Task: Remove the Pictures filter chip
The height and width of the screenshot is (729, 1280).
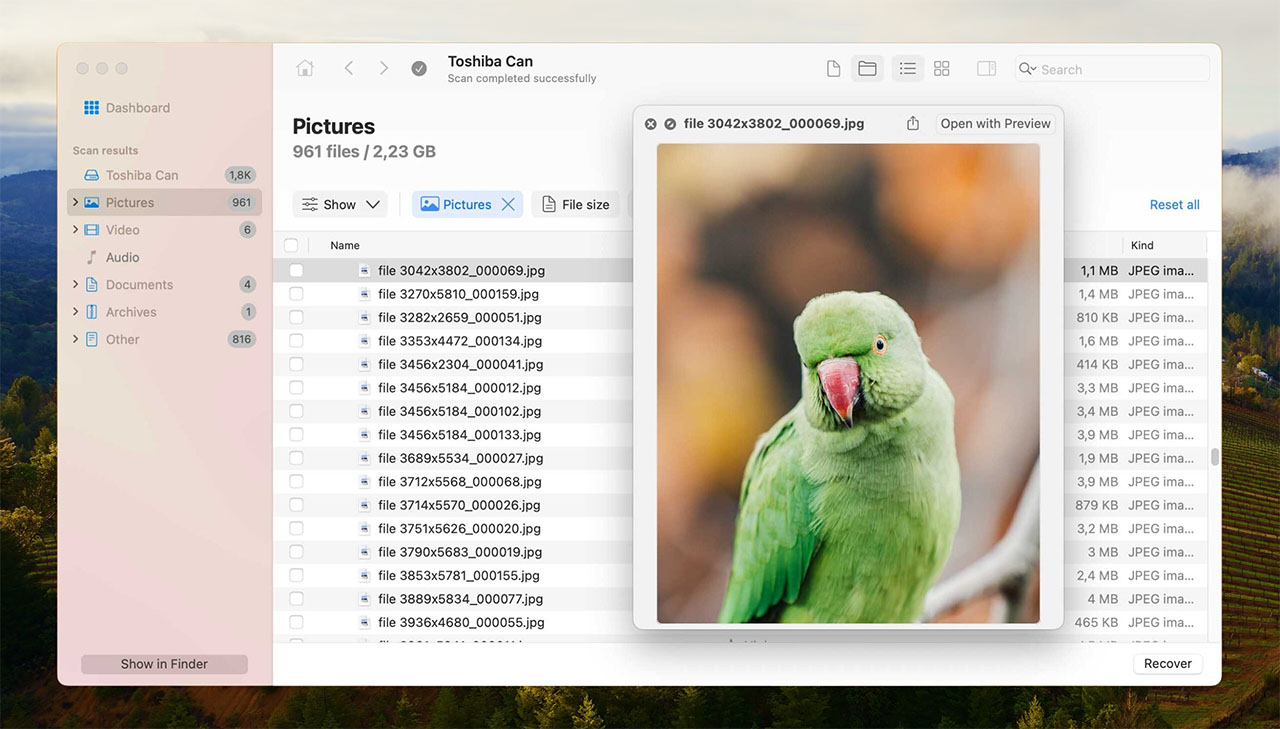Action: pos(509,204)
